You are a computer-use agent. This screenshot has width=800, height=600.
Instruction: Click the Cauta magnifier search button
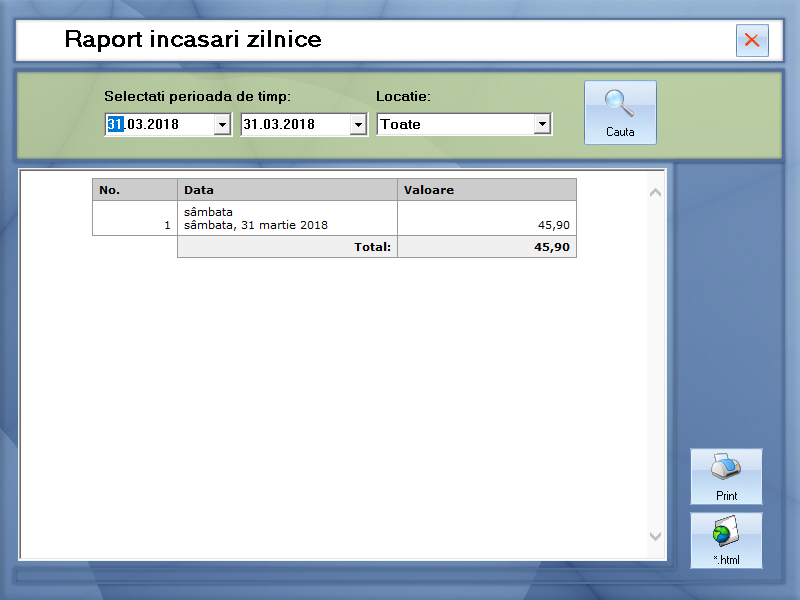620,112
